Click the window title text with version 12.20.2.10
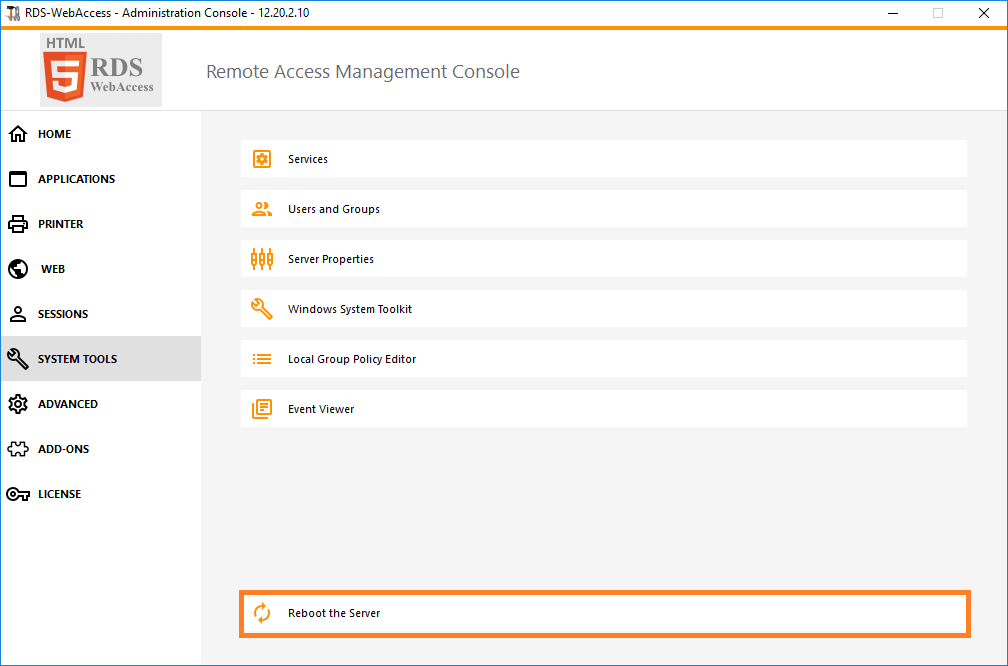Viewport: 1008px width, 666px height. click(167, 13)
